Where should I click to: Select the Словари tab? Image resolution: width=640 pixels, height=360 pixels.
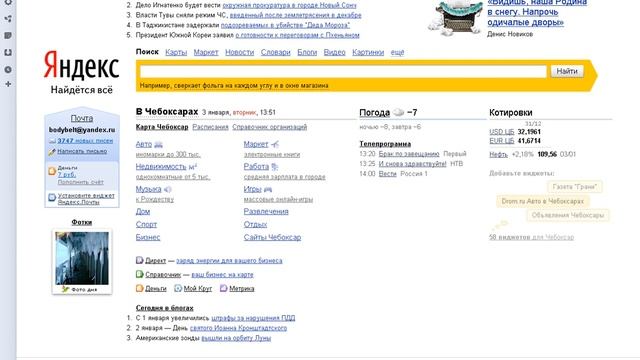[276, 52]
